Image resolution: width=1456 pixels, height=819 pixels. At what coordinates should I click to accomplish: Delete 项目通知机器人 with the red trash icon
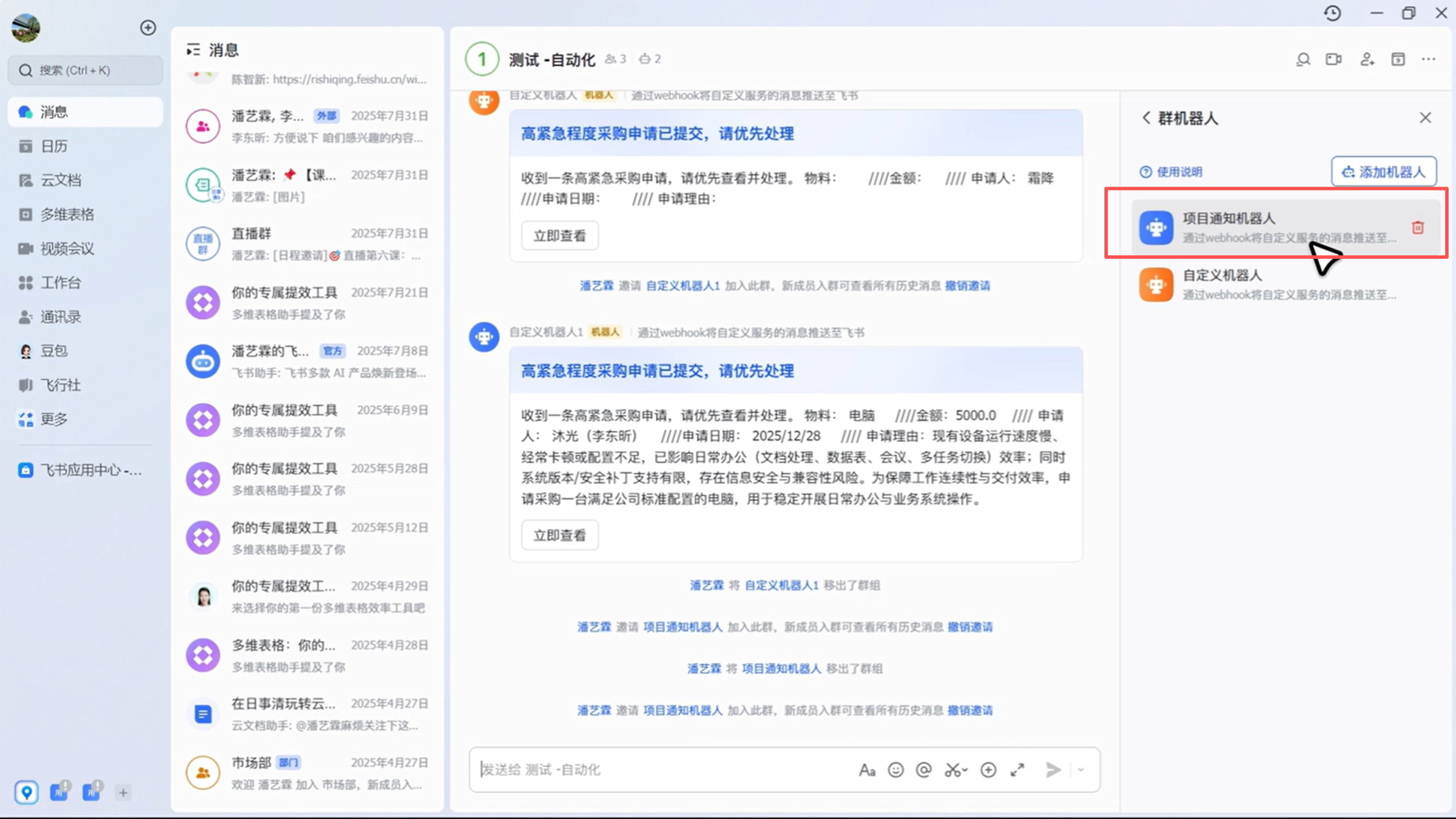click(1418, 227)
